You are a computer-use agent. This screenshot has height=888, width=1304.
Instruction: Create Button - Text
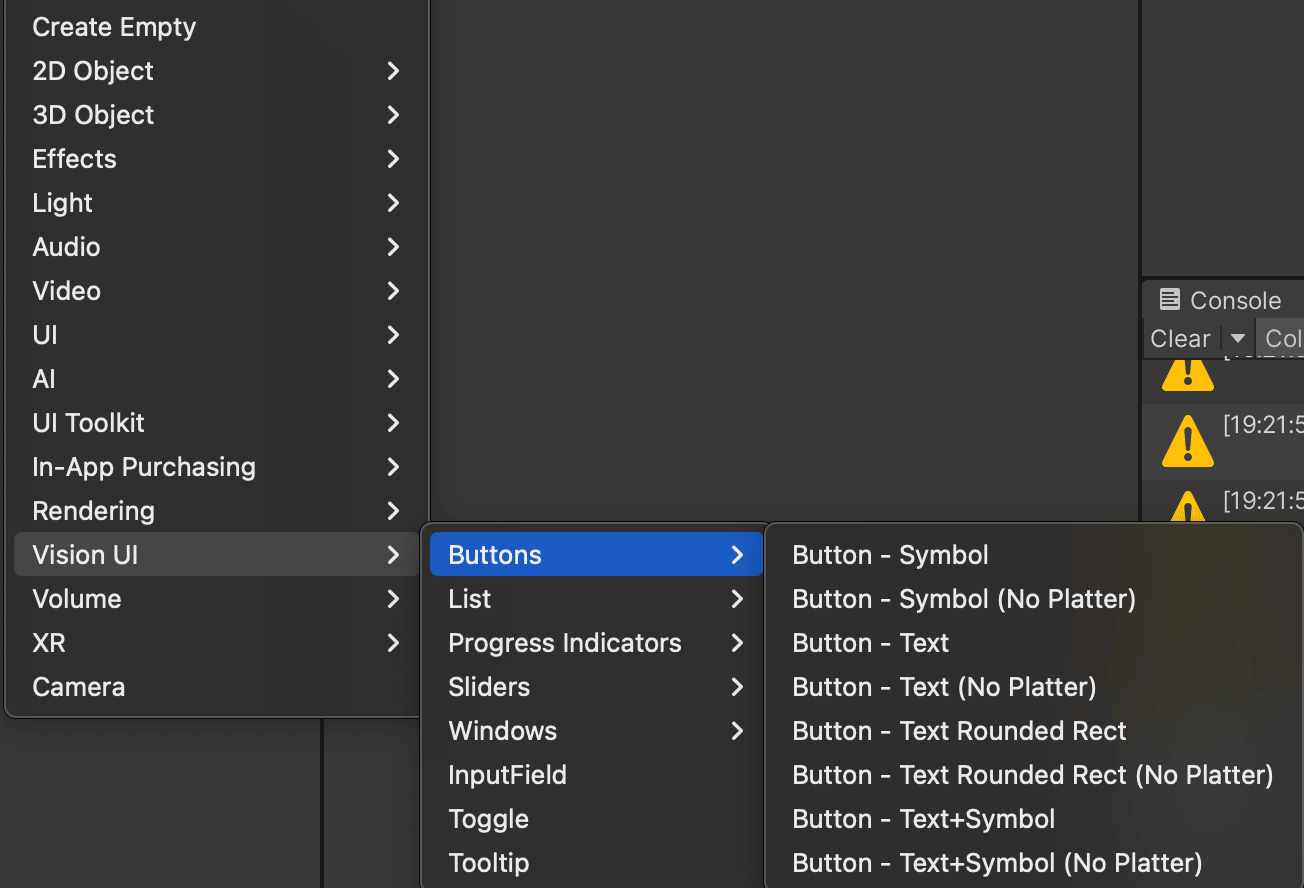click(1036, 643)
